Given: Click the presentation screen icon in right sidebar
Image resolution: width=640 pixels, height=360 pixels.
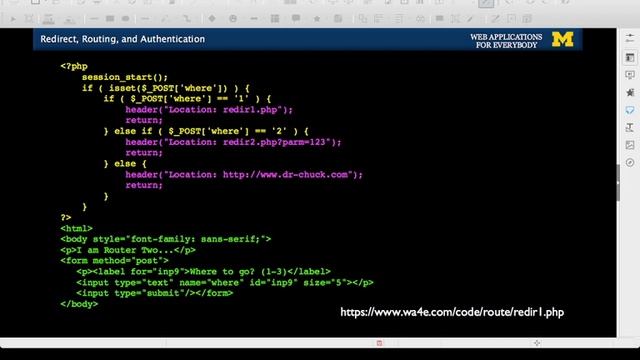Looking at the screenshot, I should [630, 75].
